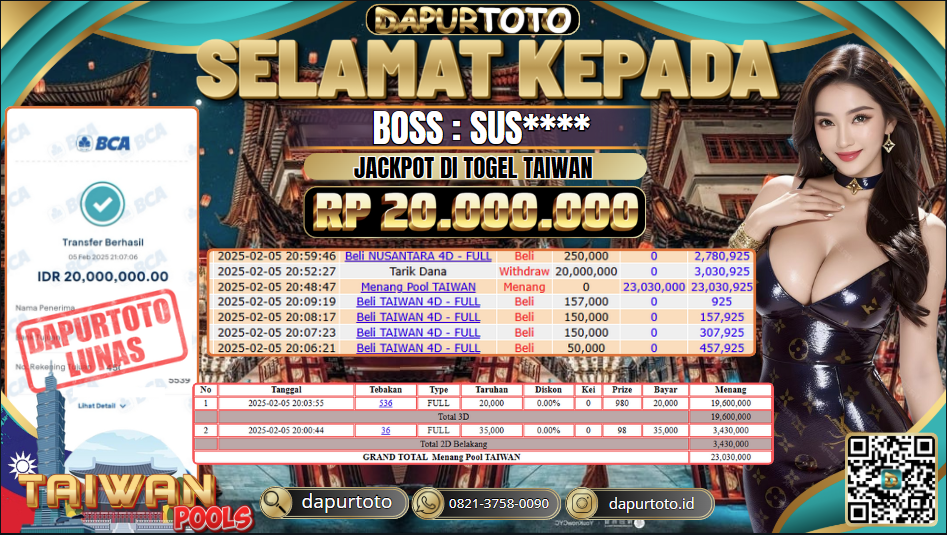Click the RP 20.000.000 jackpot banner
This screenshot has width=947, height=535.
[475, 211]
